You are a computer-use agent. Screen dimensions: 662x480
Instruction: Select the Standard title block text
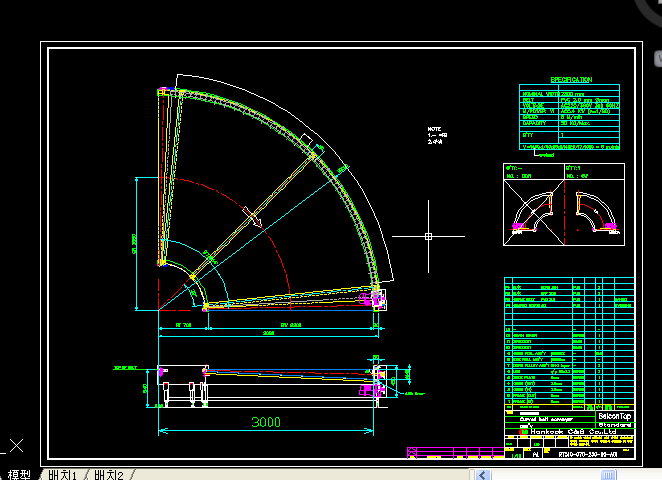point(614,425)
